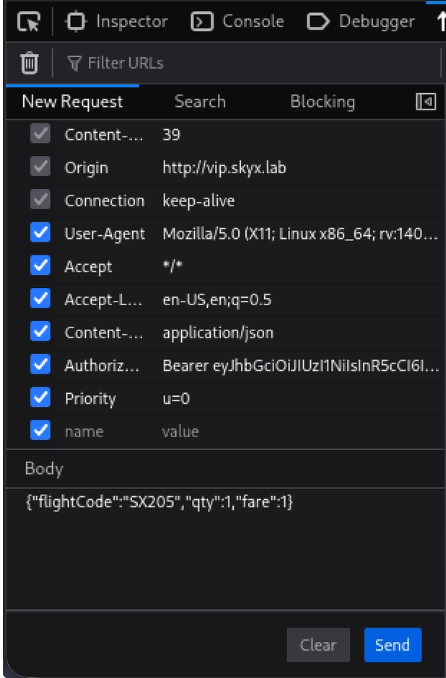Send the request
The image size is (446, 678).
392,645
